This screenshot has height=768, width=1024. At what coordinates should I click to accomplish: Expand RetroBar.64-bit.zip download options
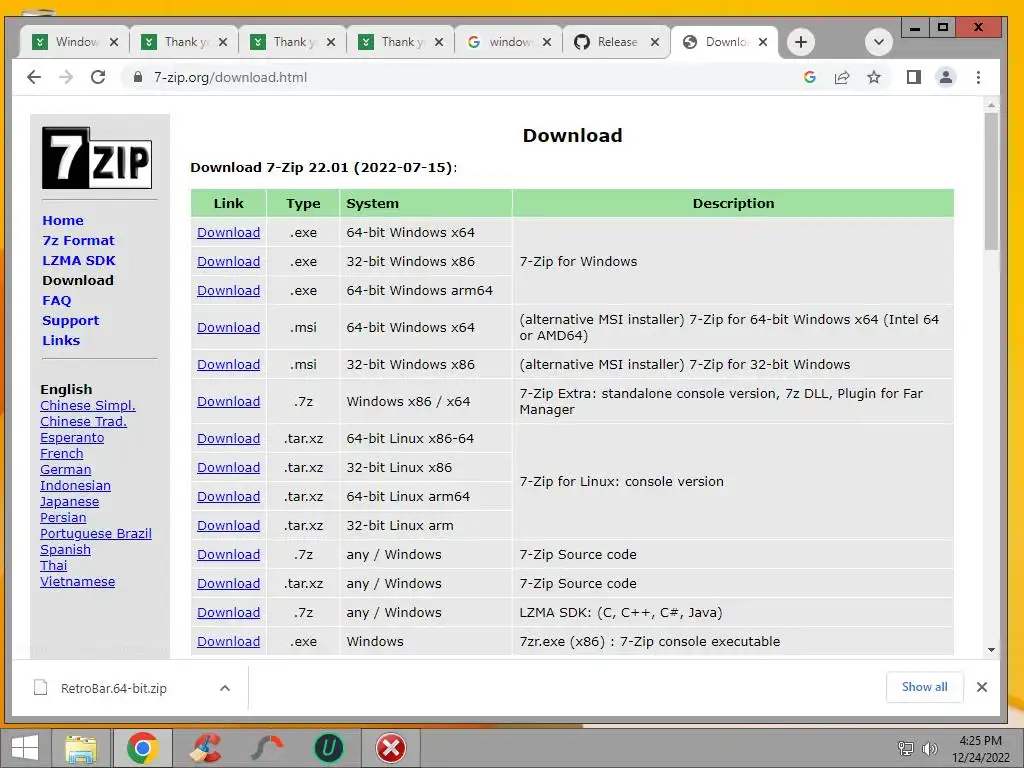pyautogui.click(x=225, y=688)
